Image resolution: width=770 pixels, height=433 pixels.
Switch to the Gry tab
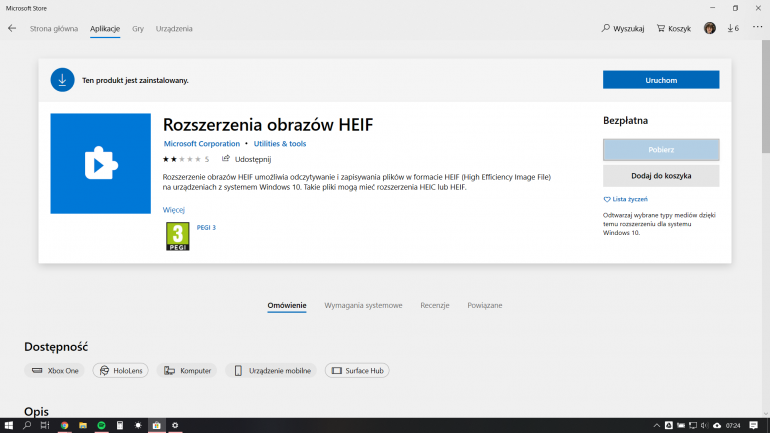pos(138,28)
